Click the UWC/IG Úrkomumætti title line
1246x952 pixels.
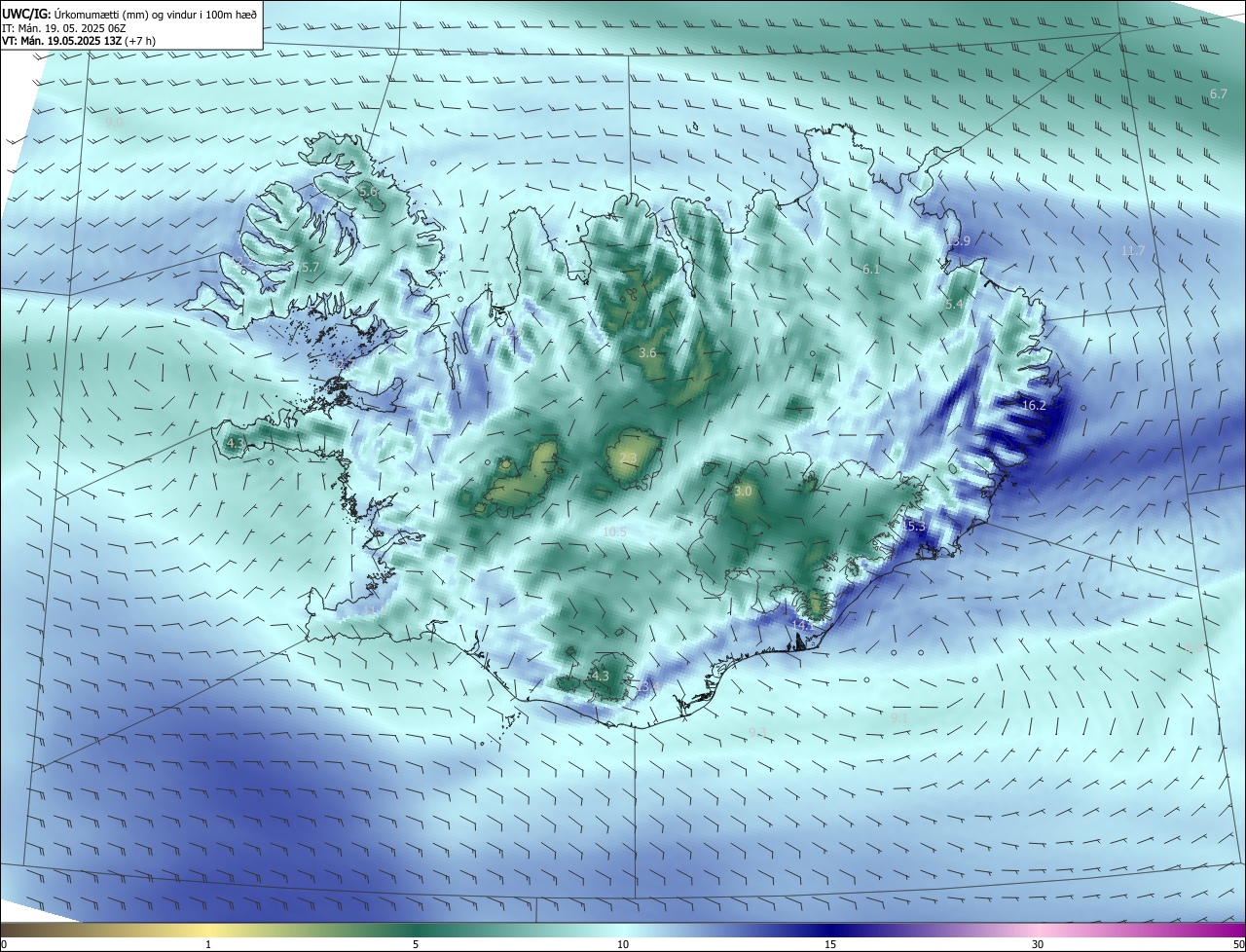pyautogui.click(x=129, y=14)
